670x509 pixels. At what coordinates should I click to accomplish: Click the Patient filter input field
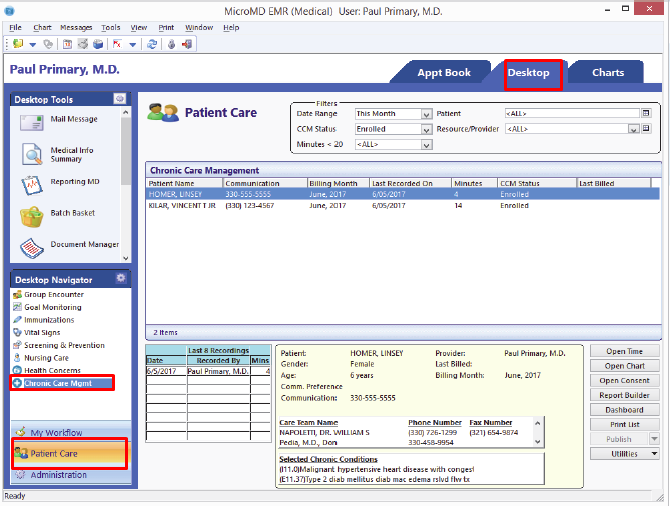point(572,113)
